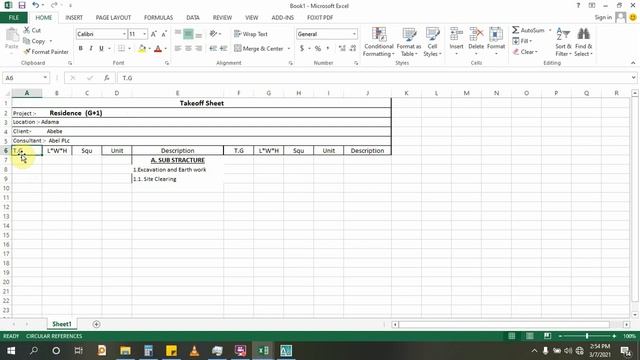Activate the Format Painter brush

point(46,52)
